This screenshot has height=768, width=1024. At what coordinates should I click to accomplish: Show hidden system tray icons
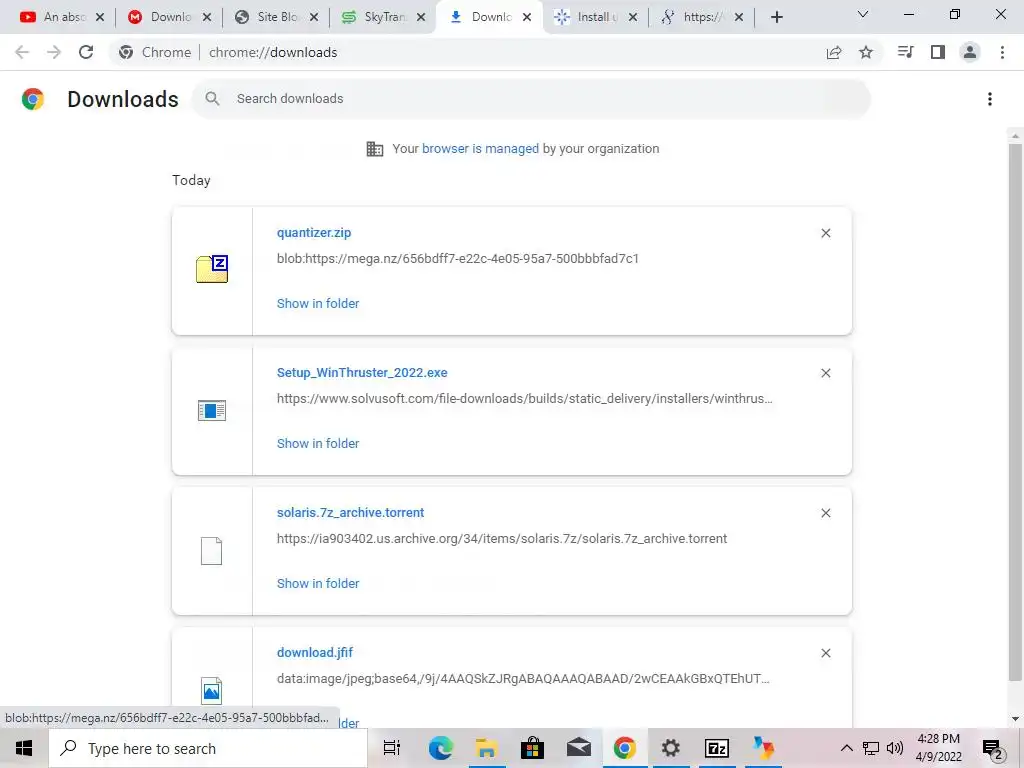tap(846, 748)
